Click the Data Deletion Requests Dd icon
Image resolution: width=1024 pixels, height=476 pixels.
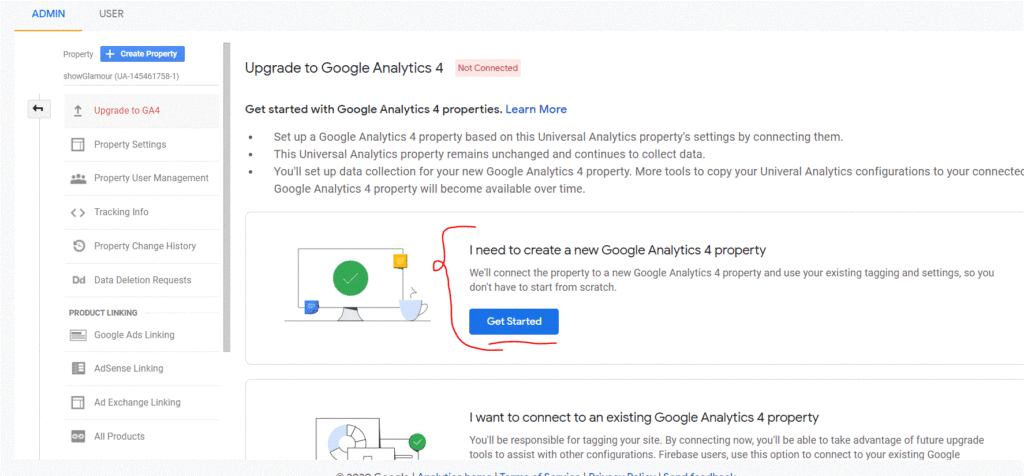78,280
